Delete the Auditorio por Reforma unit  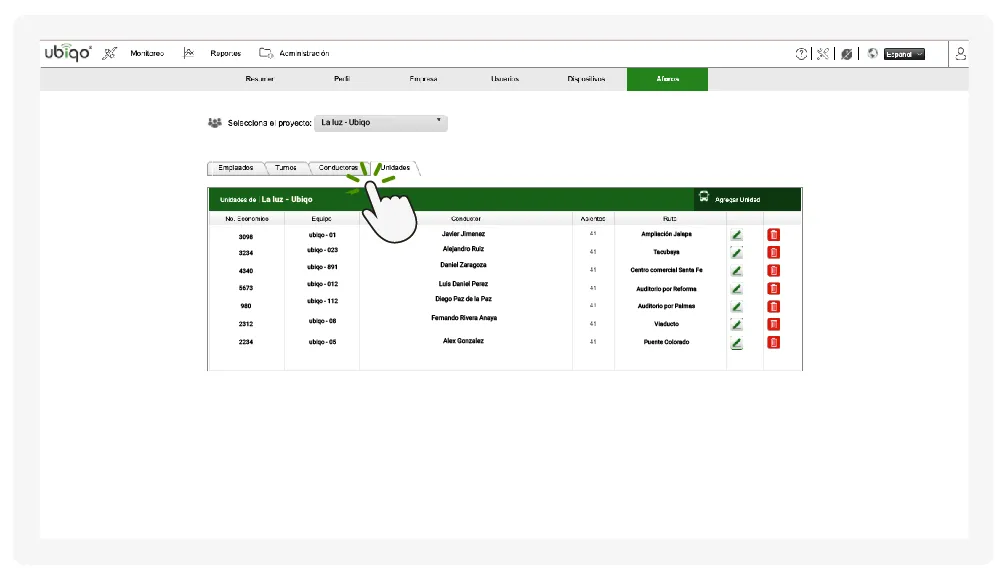pos(774,289)
